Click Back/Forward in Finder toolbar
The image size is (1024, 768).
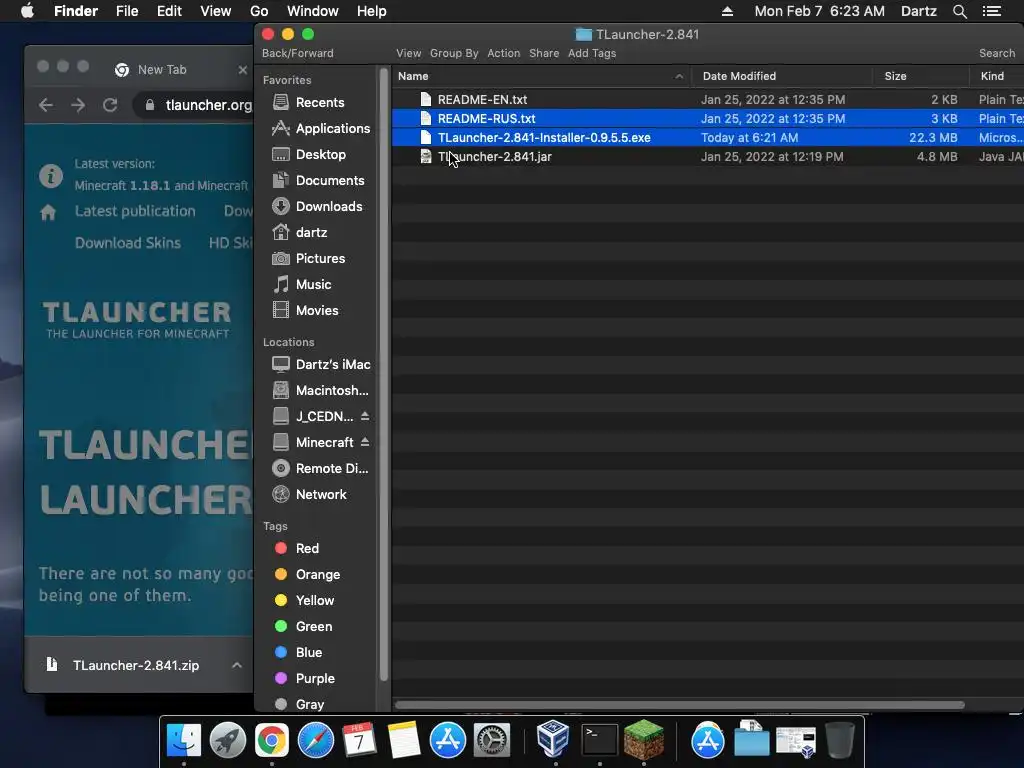click(x=297, y=54)
